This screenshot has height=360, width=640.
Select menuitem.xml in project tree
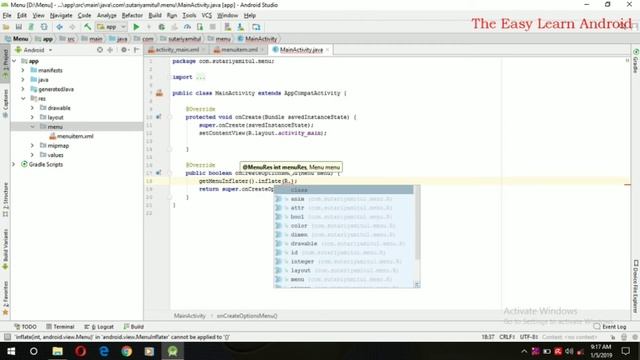click(71, 136)
